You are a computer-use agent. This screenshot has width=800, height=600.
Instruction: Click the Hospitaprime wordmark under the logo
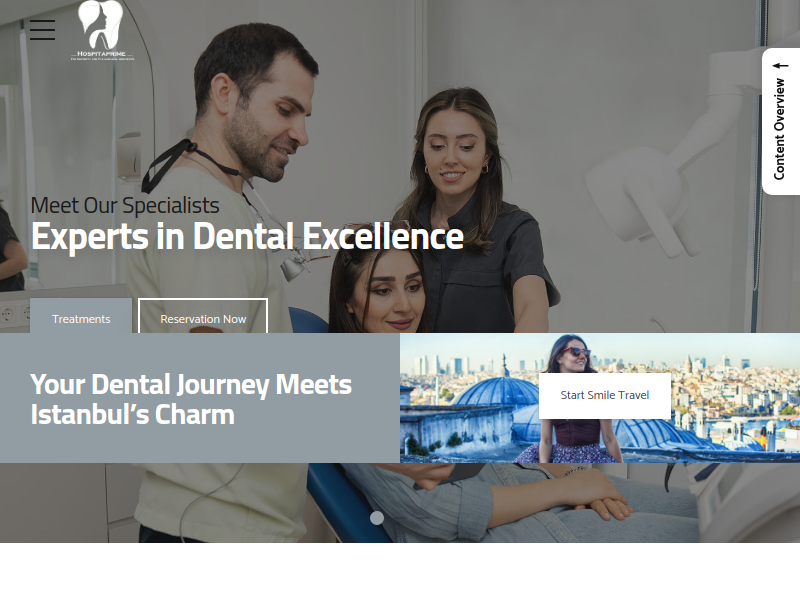102,54
